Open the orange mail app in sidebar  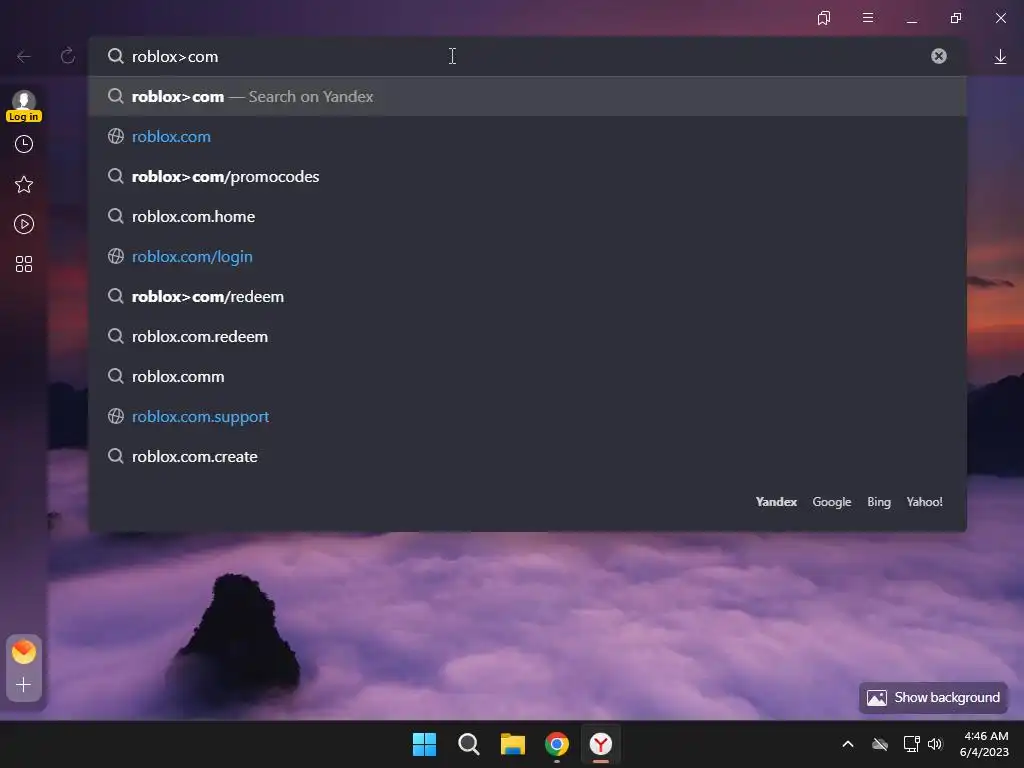[24, 651]
